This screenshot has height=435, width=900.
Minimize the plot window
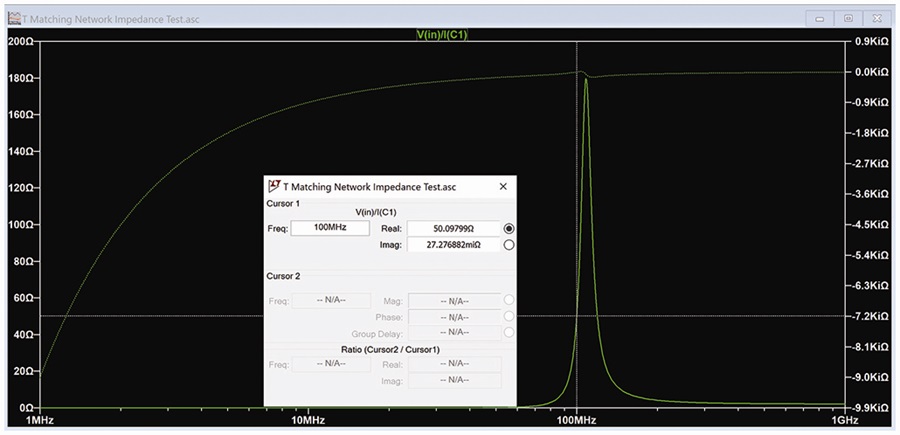pyautogui.click(x=820, y=19)
